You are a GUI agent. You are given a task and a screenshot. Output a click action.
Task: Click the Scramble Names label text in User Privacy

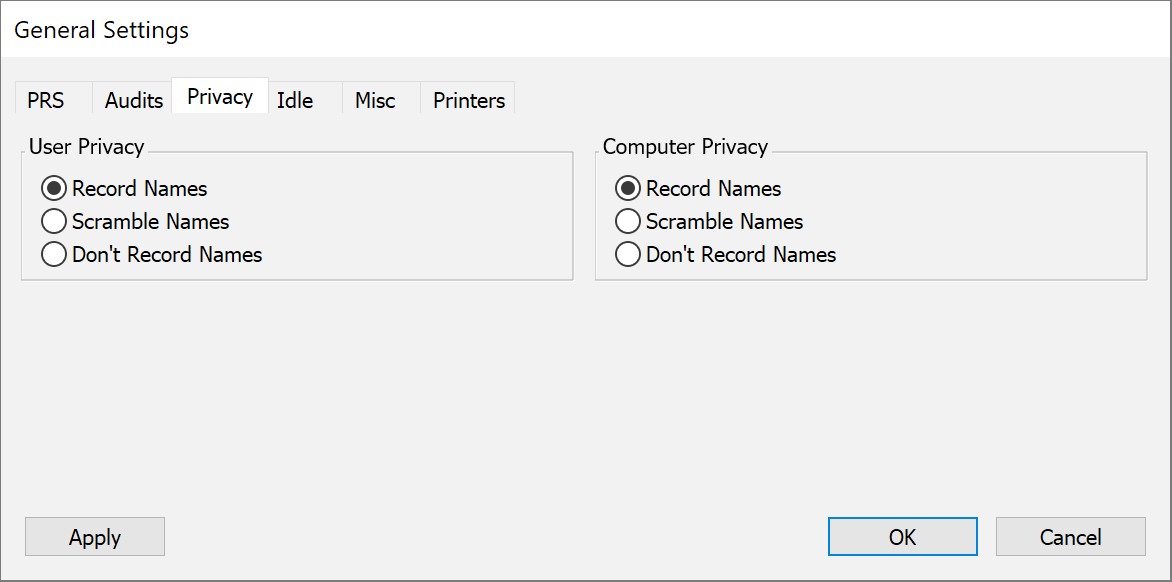[151, 222]
